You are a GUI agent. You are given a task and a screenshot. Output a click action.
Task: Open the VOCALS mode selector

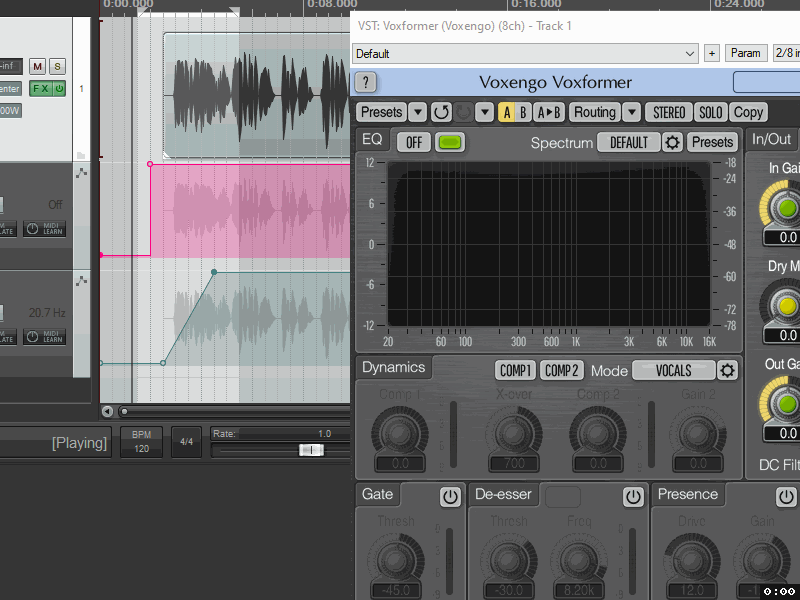tap(673, 370)
